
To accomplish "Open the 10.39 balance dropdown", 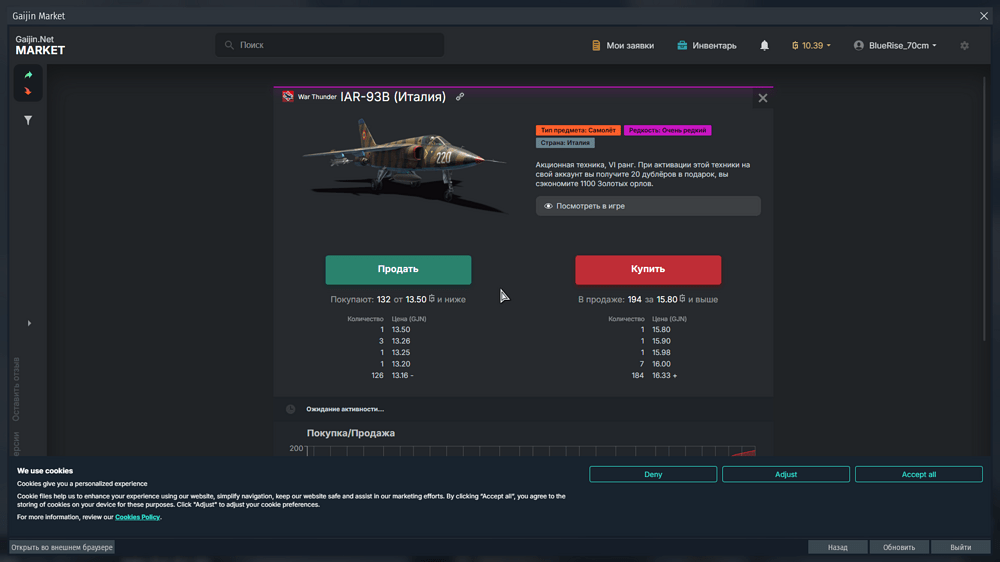I will click(x=811, y=45).
